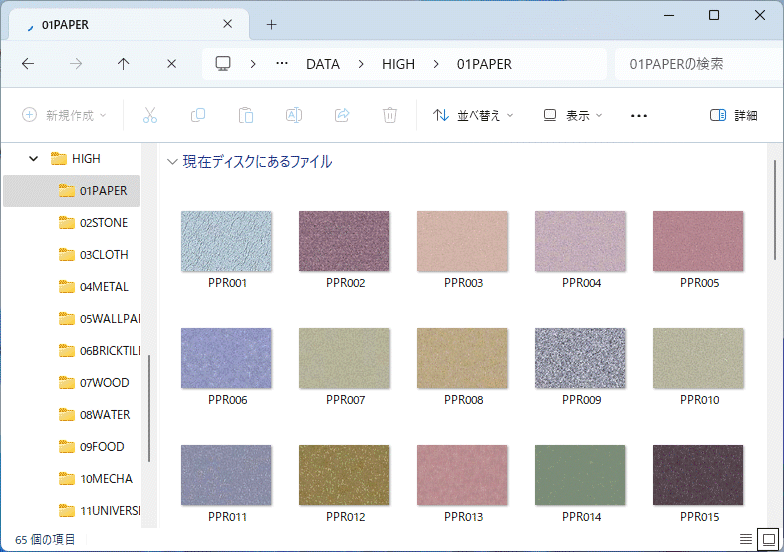784x552 pixels.
Task: Go back with the left arrow
Action: [x=28, y=64]
